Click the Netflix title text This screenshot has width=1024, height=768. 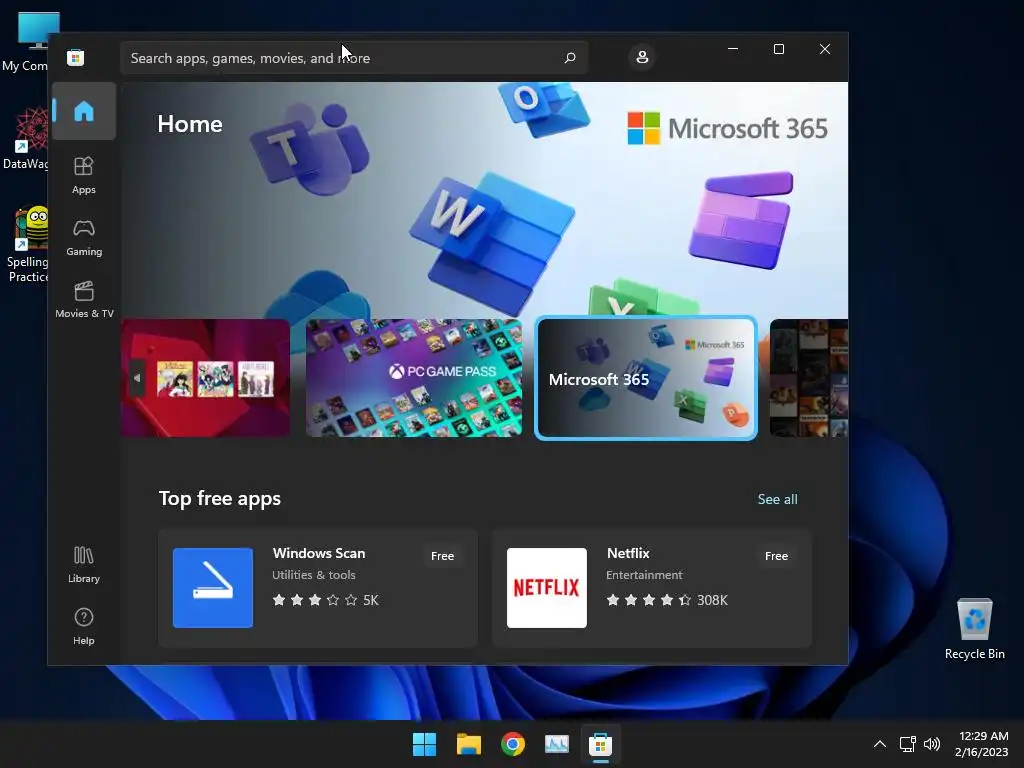pyautogui.click(x=628, y=553)
